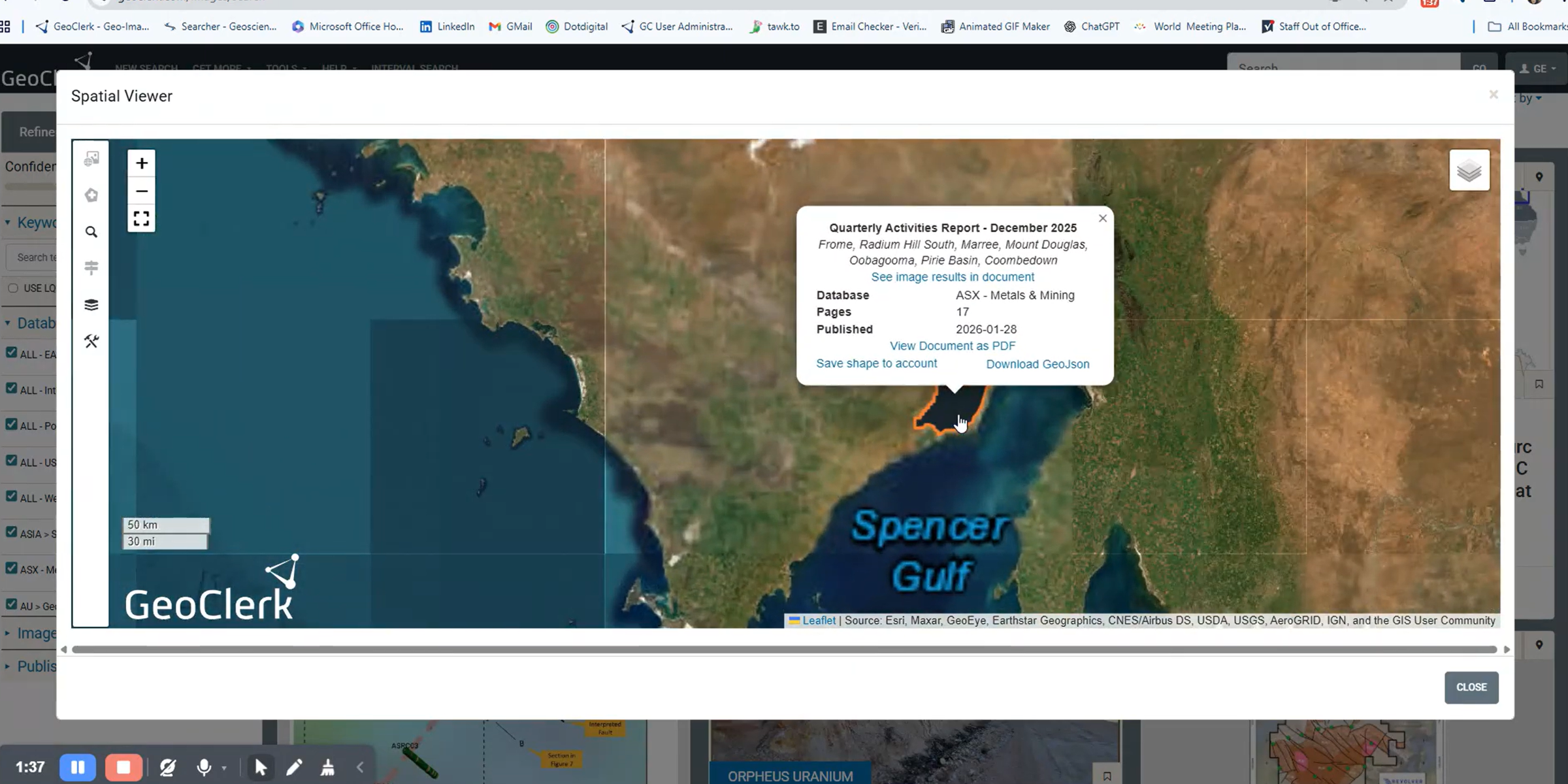Uncheck the ALL - Int database checkbox

tap(11, 389)
